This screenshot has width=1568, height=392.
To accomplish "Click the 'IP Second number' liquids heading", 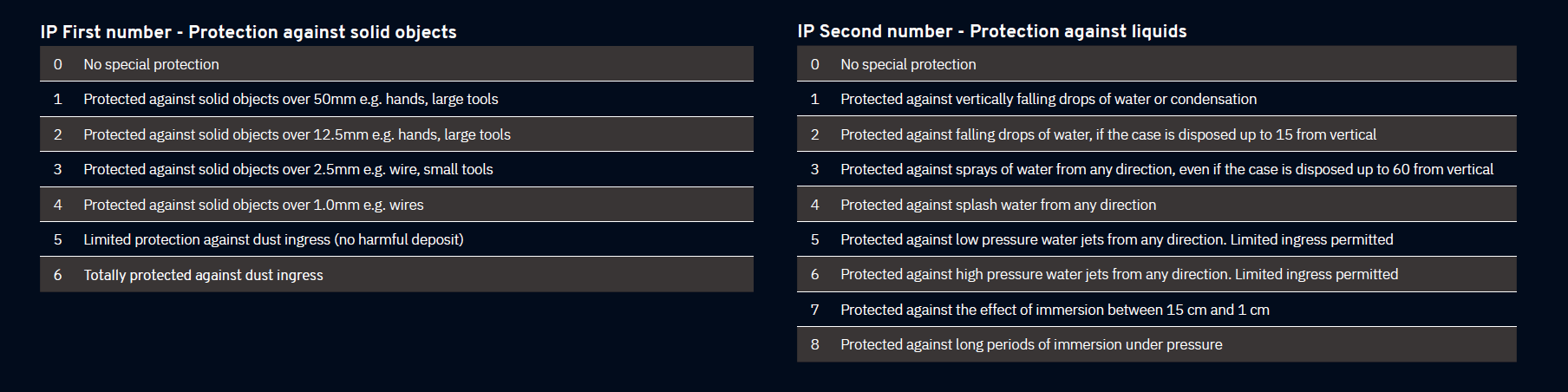I will click(x=991, y=31).
